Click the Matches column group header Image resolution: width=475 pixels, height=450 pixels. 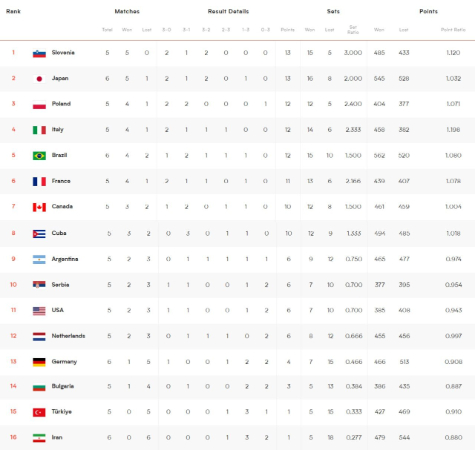point(127,11)
